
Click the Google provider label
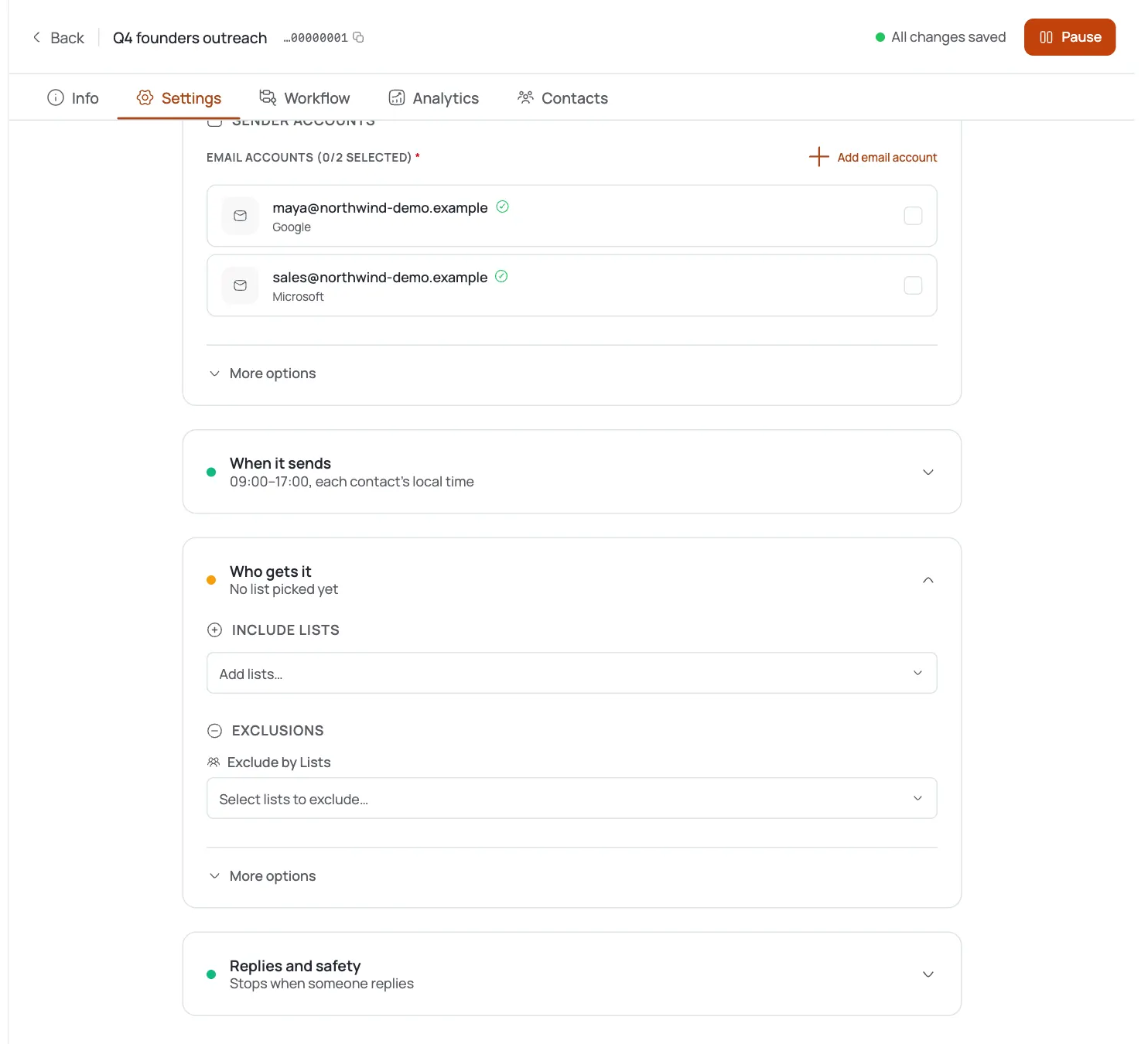[x=292, y=227]
